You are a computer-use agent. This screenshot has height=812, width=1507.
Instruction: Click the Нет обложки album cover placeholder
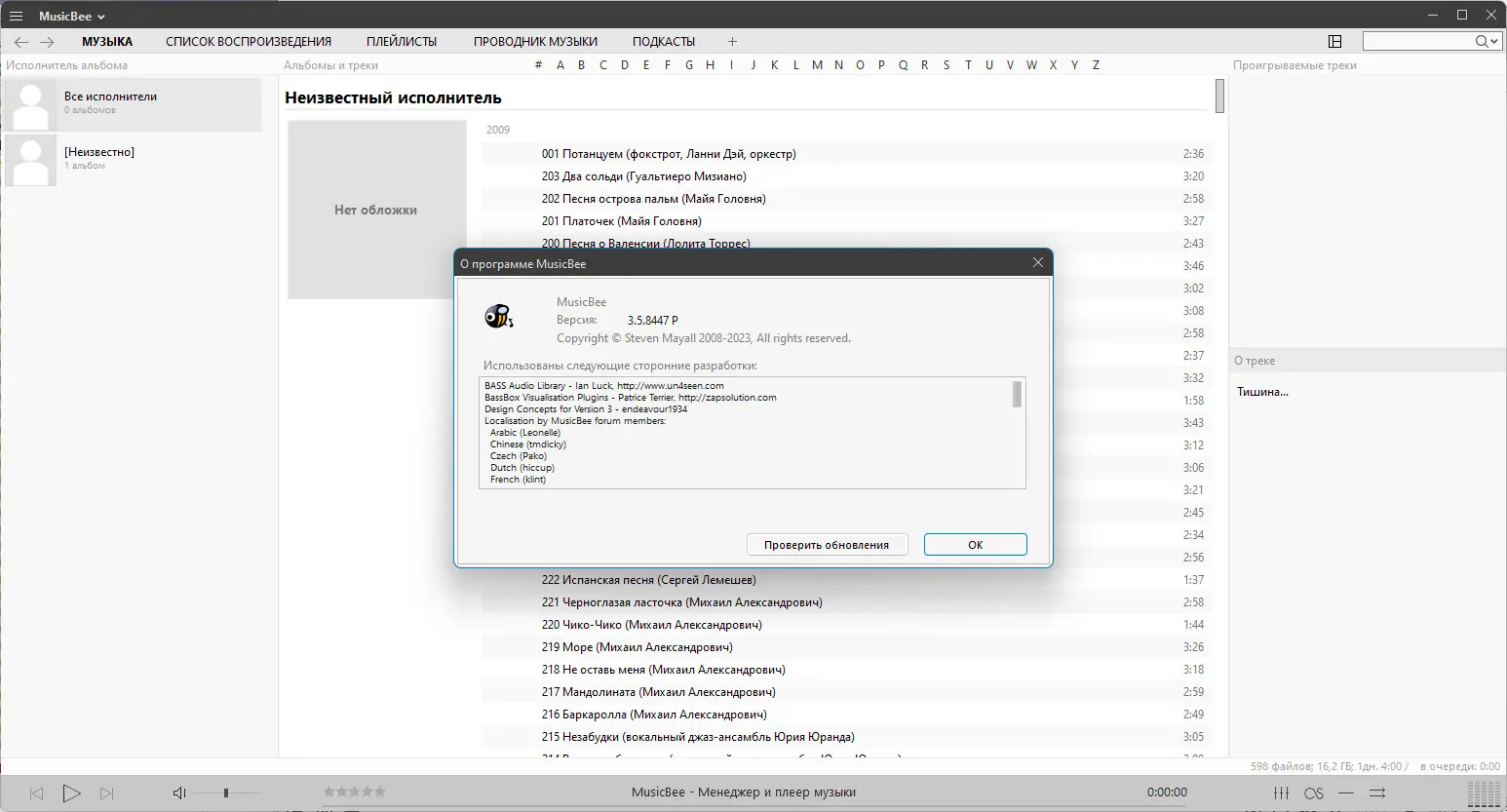pos(376,210)
